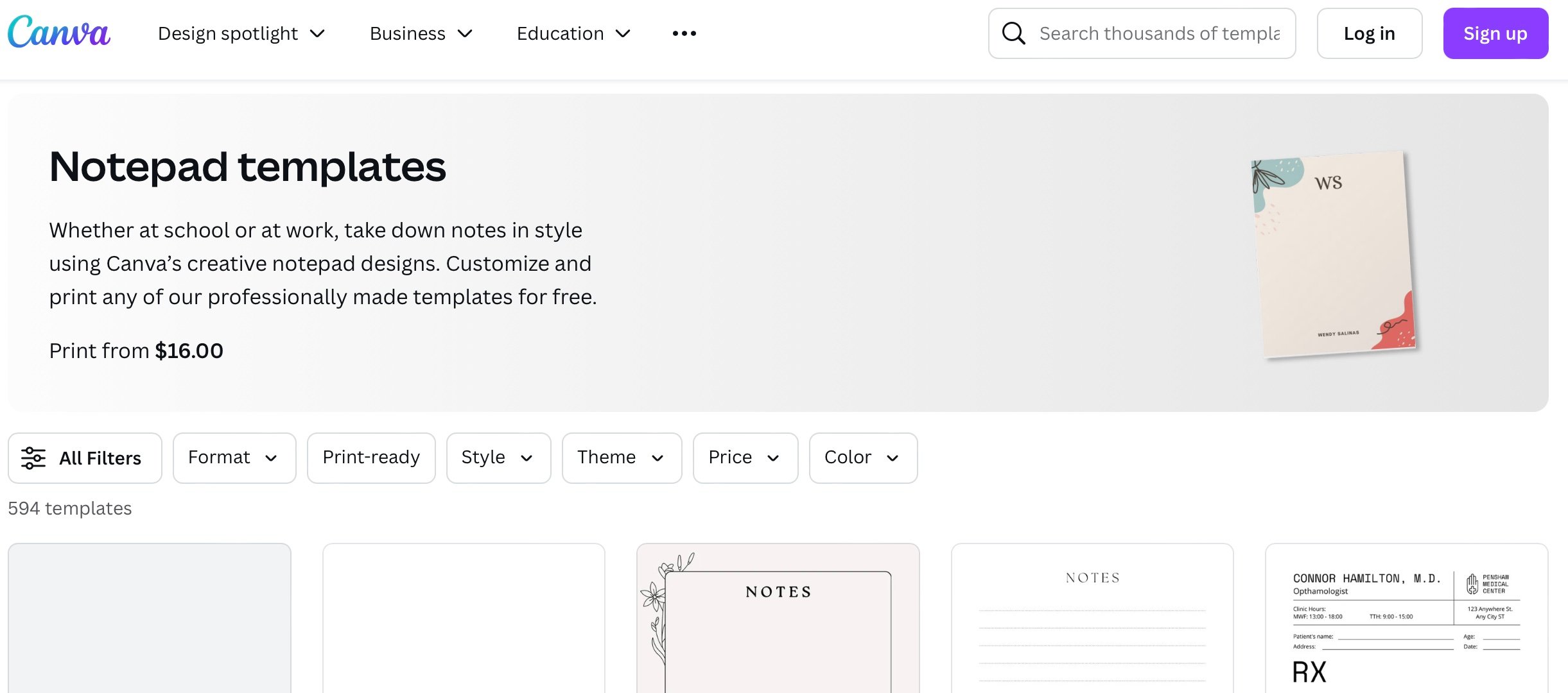Viewport: 1568px width, 693px height.
Task: Click the search magnifier icon
Action: (x=1013, y=33)
